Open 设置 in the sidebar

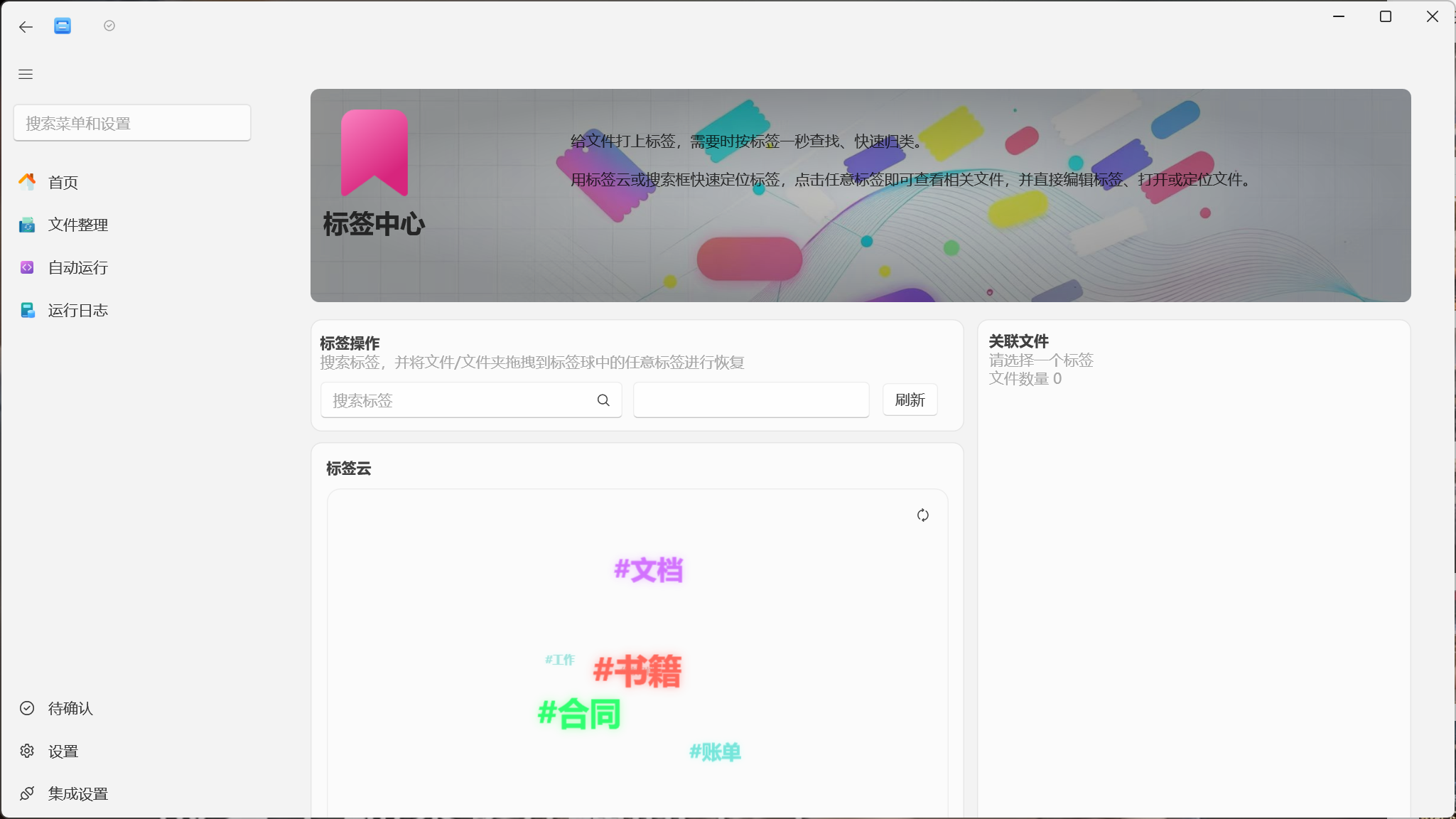point(132,751)
